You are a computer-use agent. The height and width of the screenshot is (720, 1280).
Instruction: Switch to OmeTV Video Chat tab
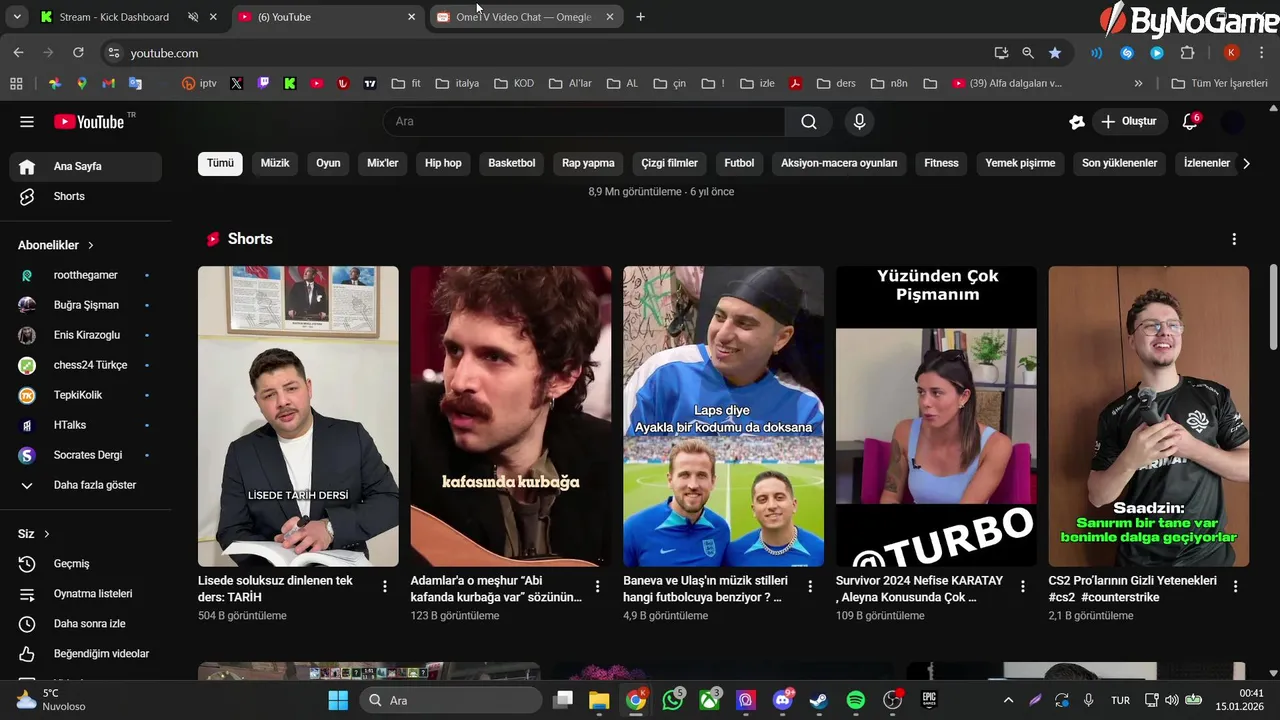tap(526, 17)
